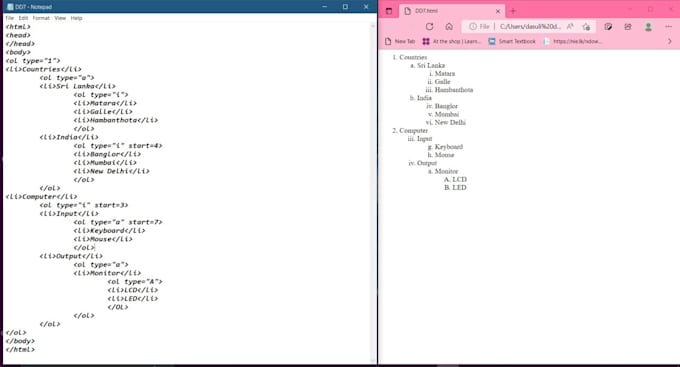680x367 pixels.
Task: Click 'Keyboard' item in browser page
Action: [448, 147]
